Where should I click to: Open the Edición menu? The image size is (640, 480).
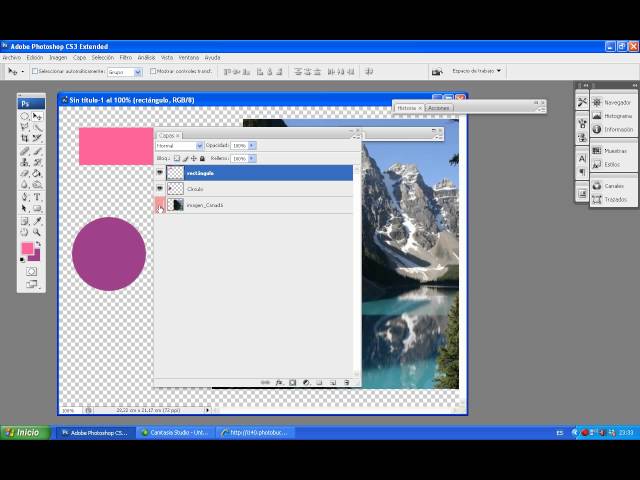tap(35, 58)
